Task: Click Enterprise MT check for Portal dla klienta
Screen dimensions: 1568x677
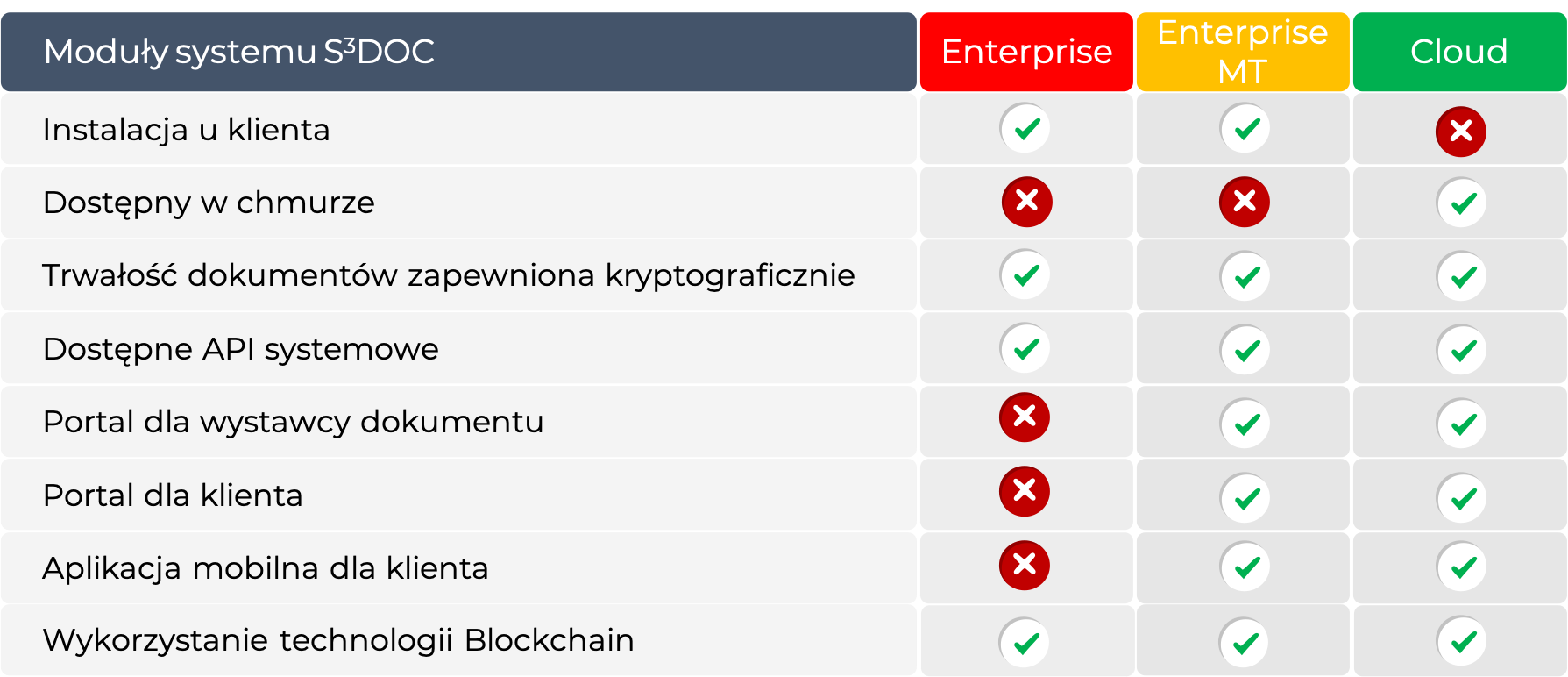Action: click(1245, 498)
